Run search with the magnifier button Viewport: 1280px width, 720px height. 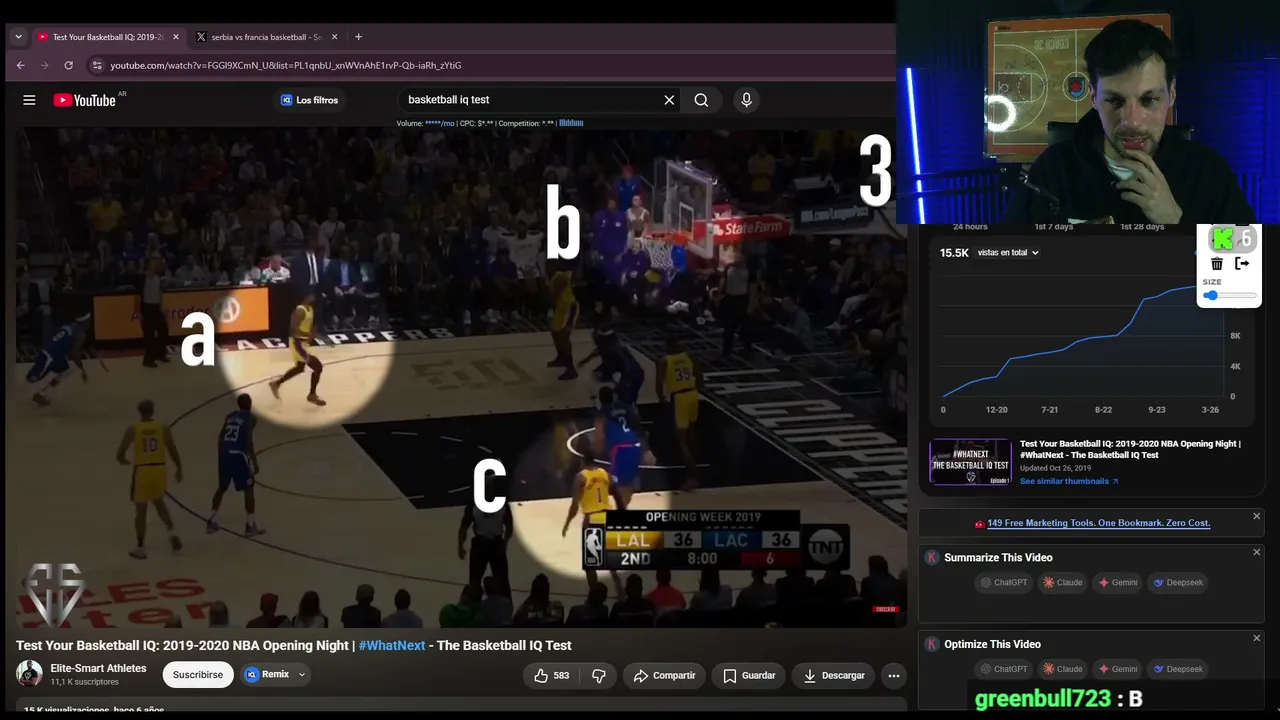click(701, 100)
